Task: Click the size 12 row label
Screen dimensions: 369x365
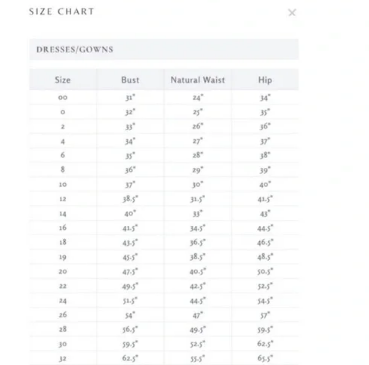Action: [63, 199]
